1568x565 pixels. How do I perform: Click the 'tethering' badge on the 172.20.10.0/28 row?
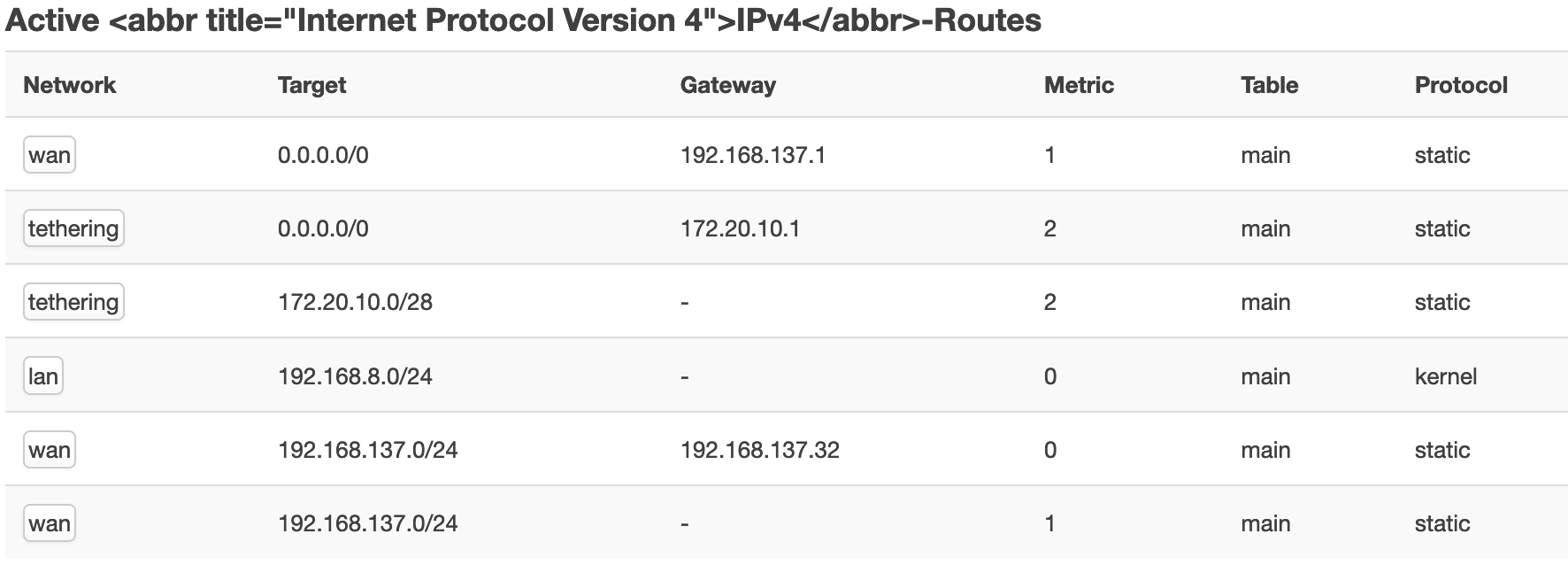73,301
